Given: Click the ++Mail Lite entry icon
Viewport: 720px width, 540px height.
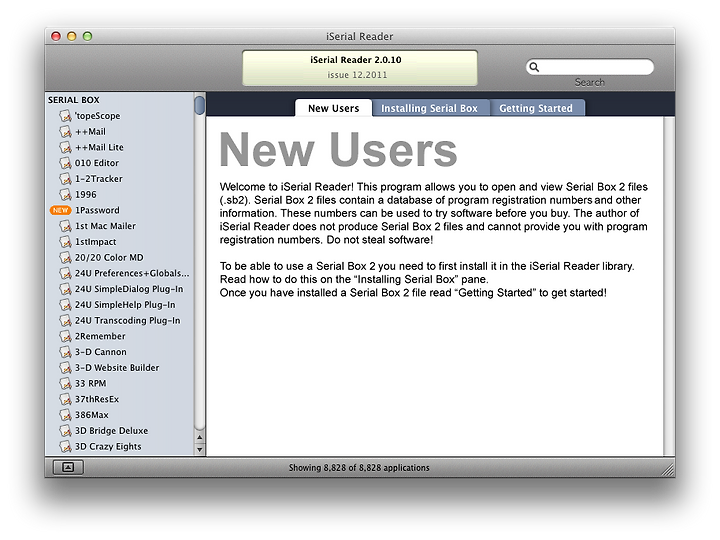Looking at the screenshot, I should pyautogui.click(x=65, y=147).
